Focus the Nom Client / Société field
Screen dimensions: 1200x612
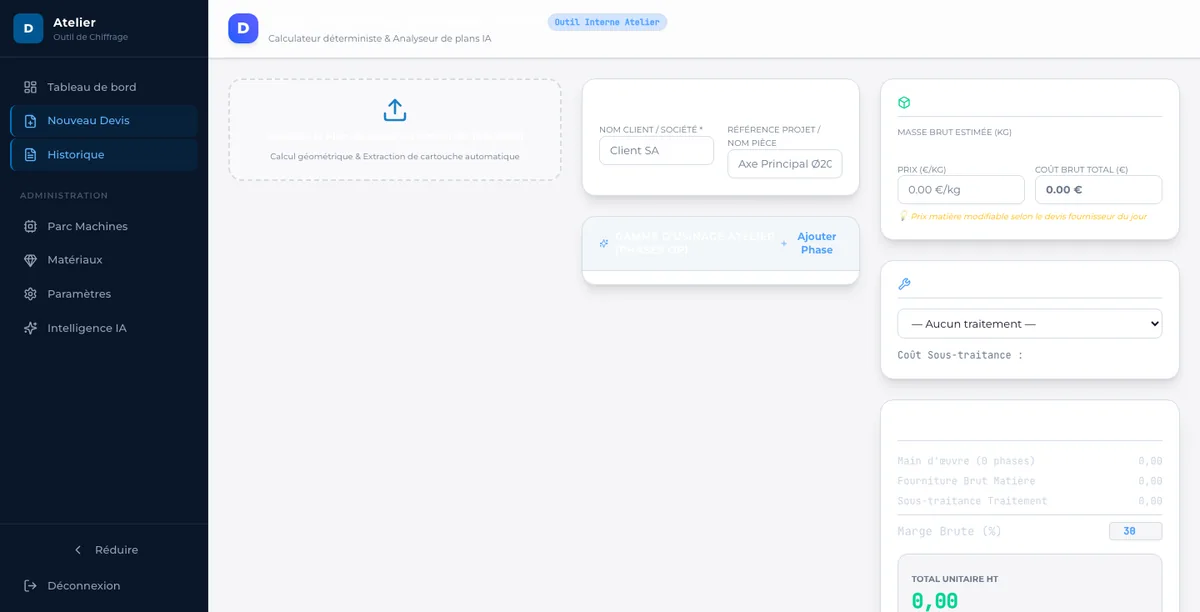click(x=656, y=151)
